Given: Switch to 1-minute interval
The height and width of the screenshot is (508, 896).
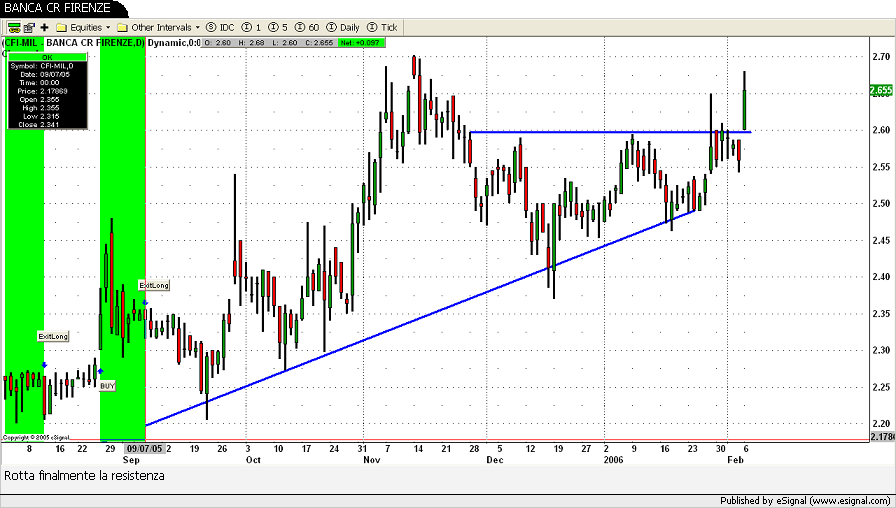Looking at the screenshot, I should pyautogui.click(x=254, y=27).
